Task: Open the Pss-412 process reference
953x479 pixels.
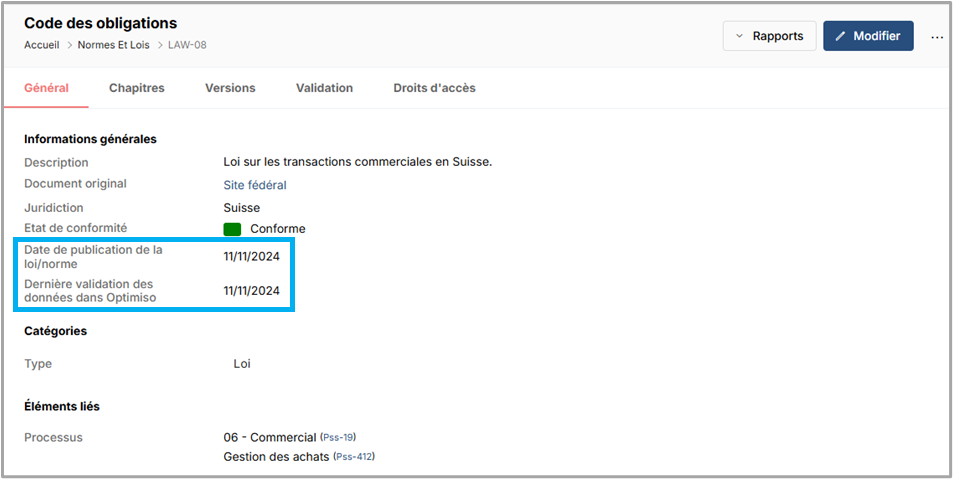Action: [354, 457]
